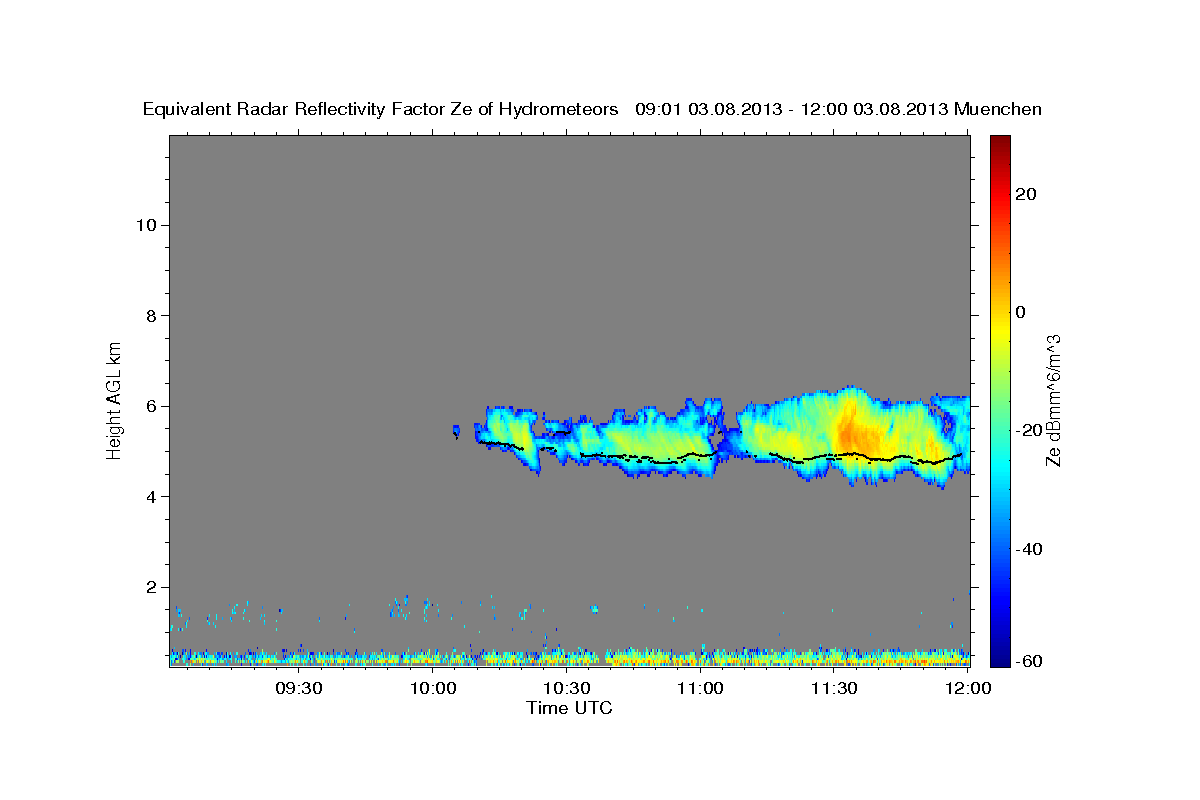Click the height axis label 8

click(x=152, y=316)
